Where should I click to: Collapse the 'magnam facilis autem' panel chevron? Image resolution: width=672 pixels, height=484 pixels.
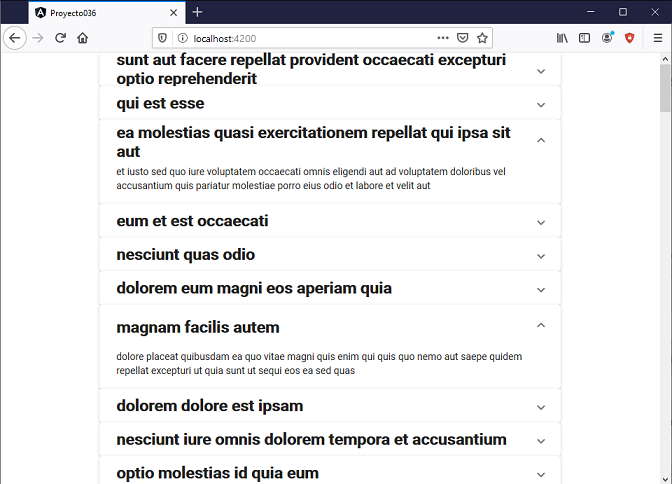point(541,325)
